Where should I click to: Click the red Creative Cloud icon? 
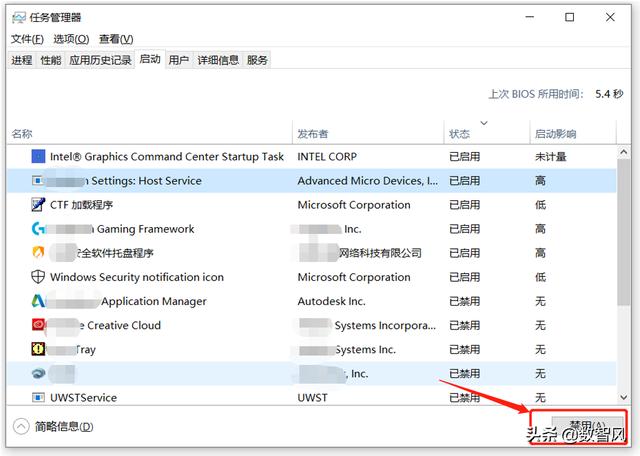[x=38, y=325]
